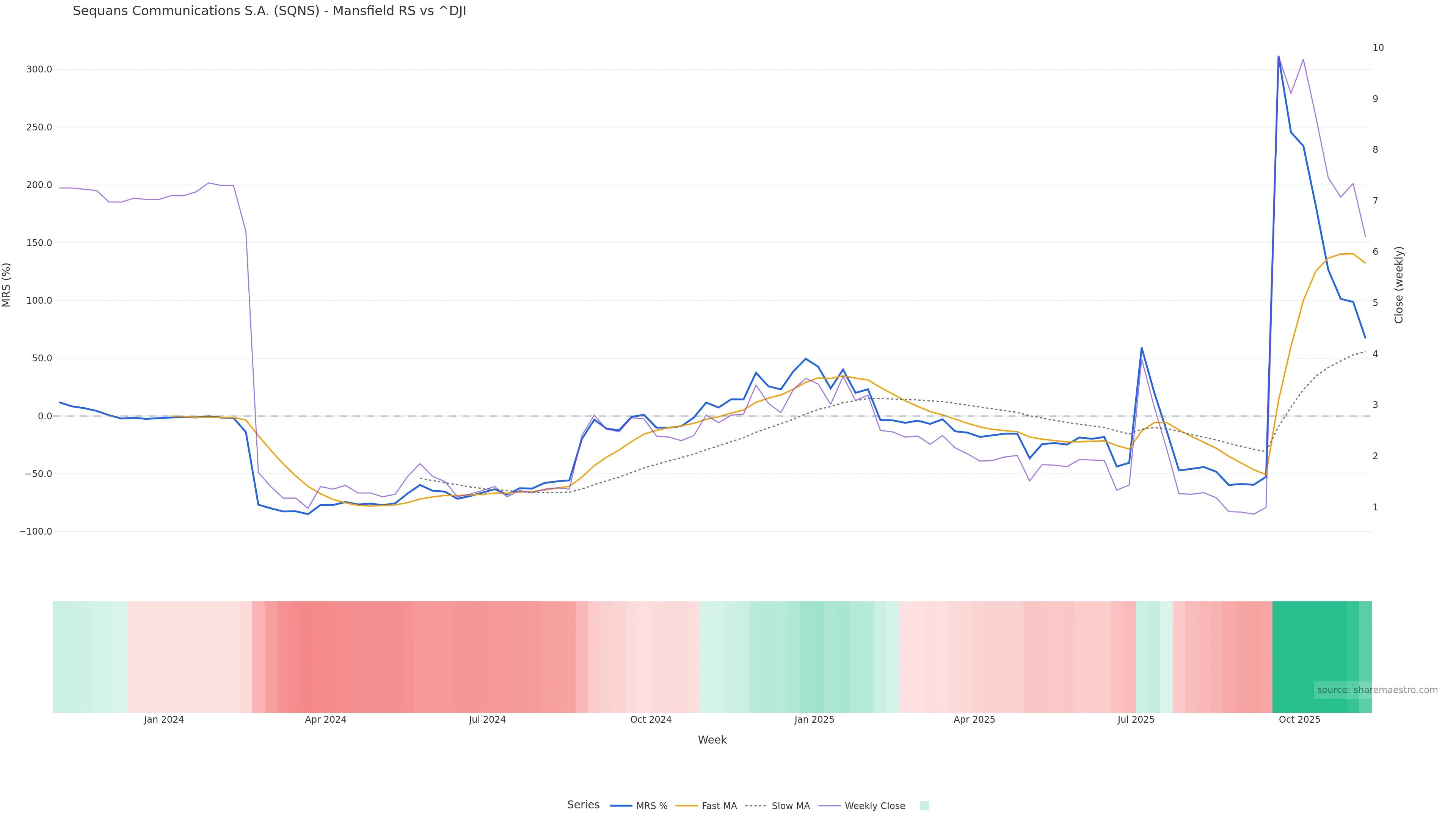
Task: Click the 'Apr 2024' x-axis tick label
Action: [326, 720]
